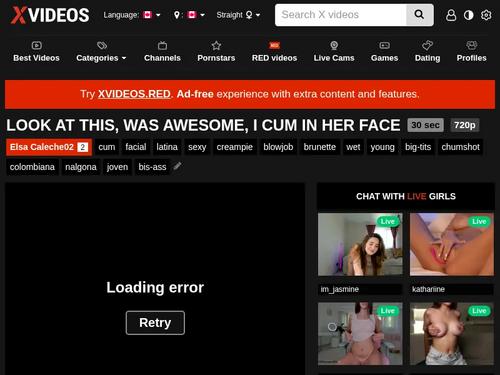This screenshot has height=375, width=500.
Task: Select the brunette tag
Action: pyautogui.click(x=320, y=147)
